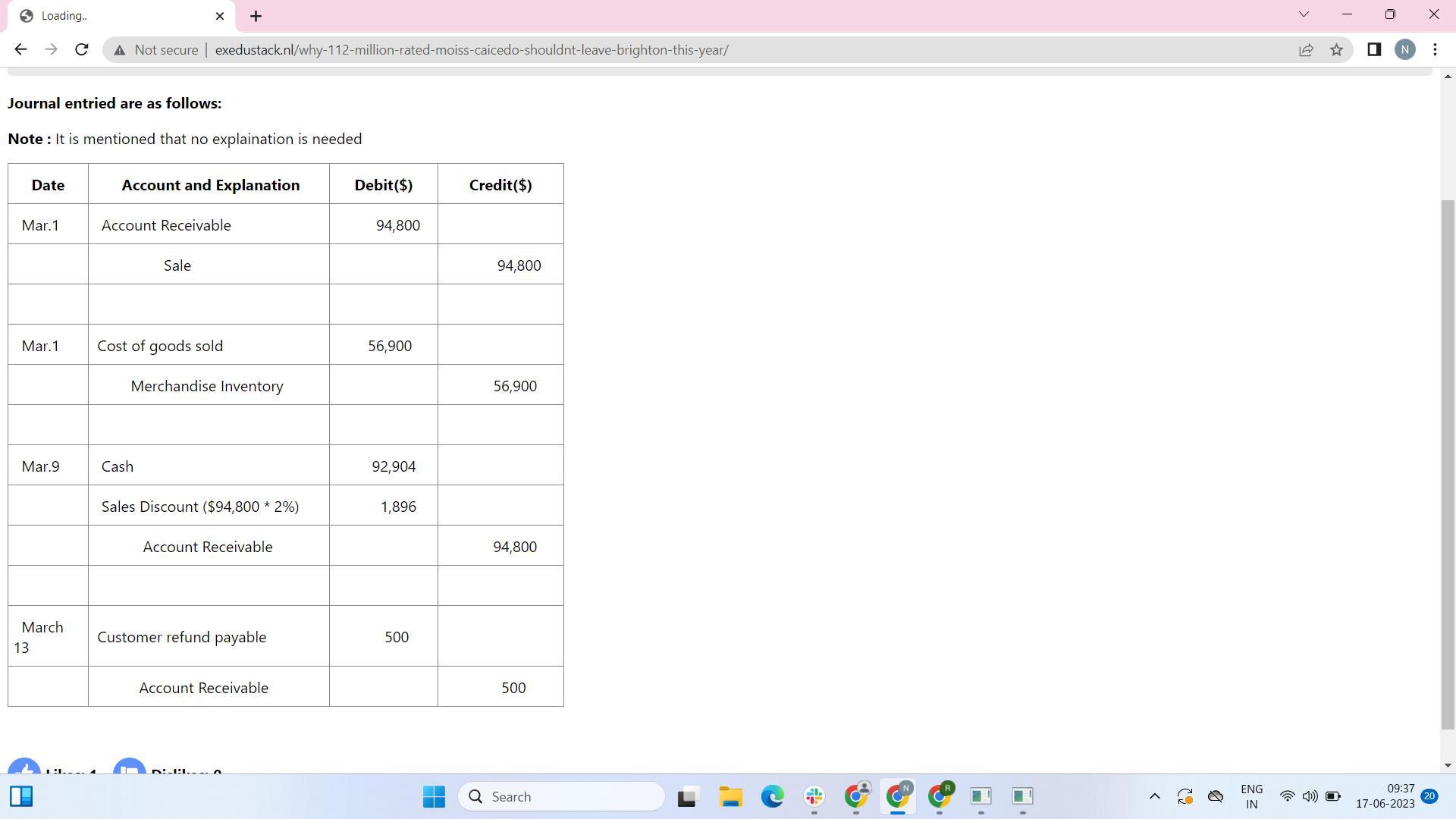Screen dimensions: 1456x819
Task: Toggle the browser side panel
Action: (x=1374, y=50)
